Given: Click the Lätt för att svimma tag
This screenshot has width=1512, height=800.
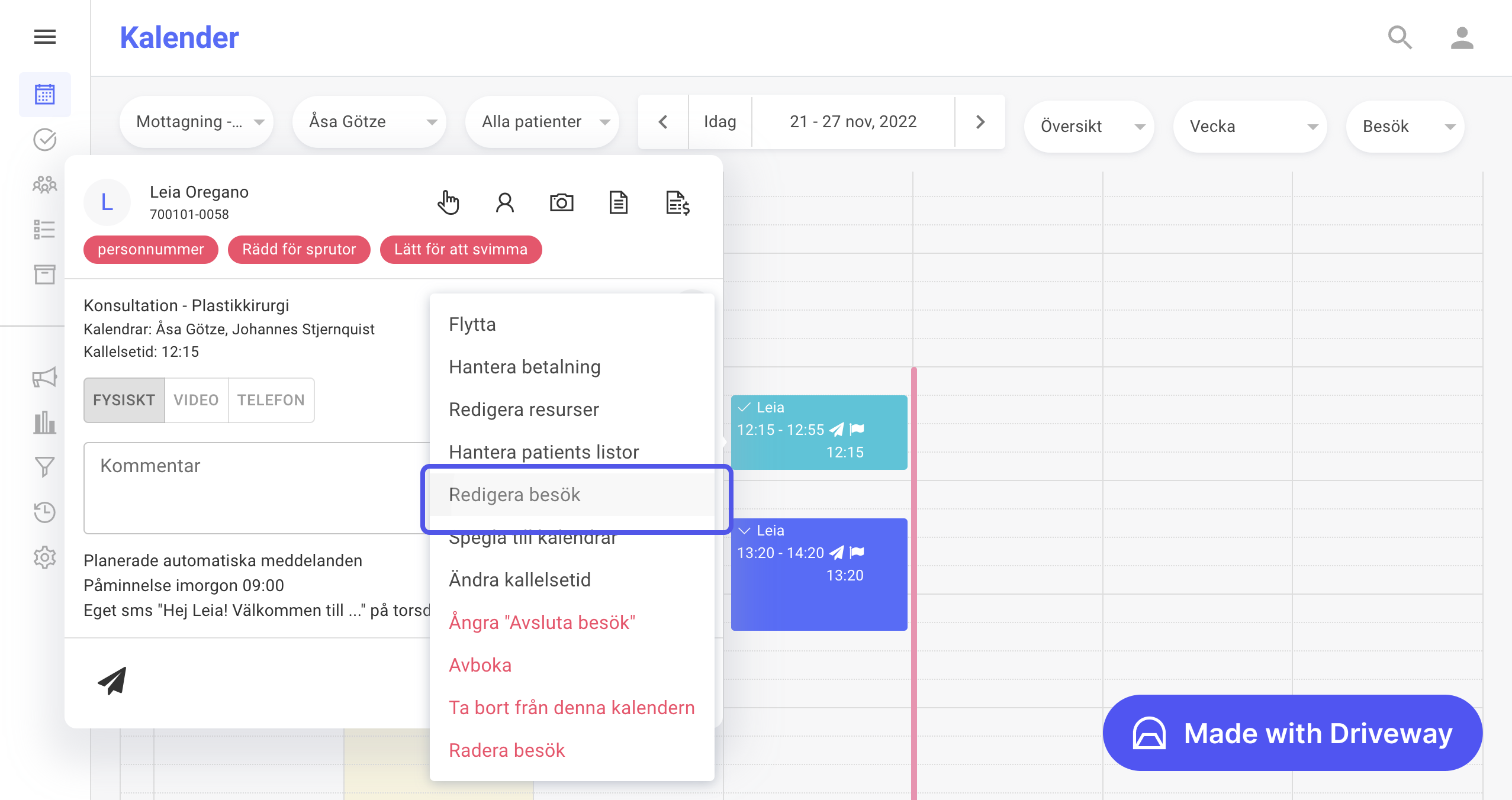Looking at the screenshot, I should point(461,250).
